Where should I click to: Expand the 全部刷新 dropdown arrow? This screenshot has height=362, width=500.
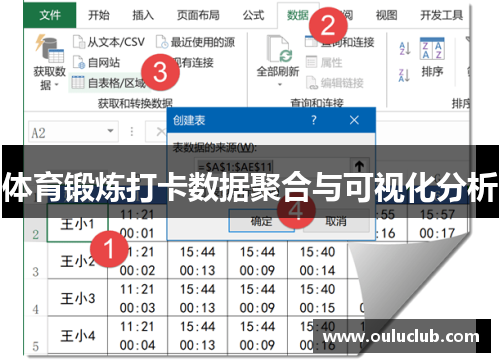coord(280,85)
